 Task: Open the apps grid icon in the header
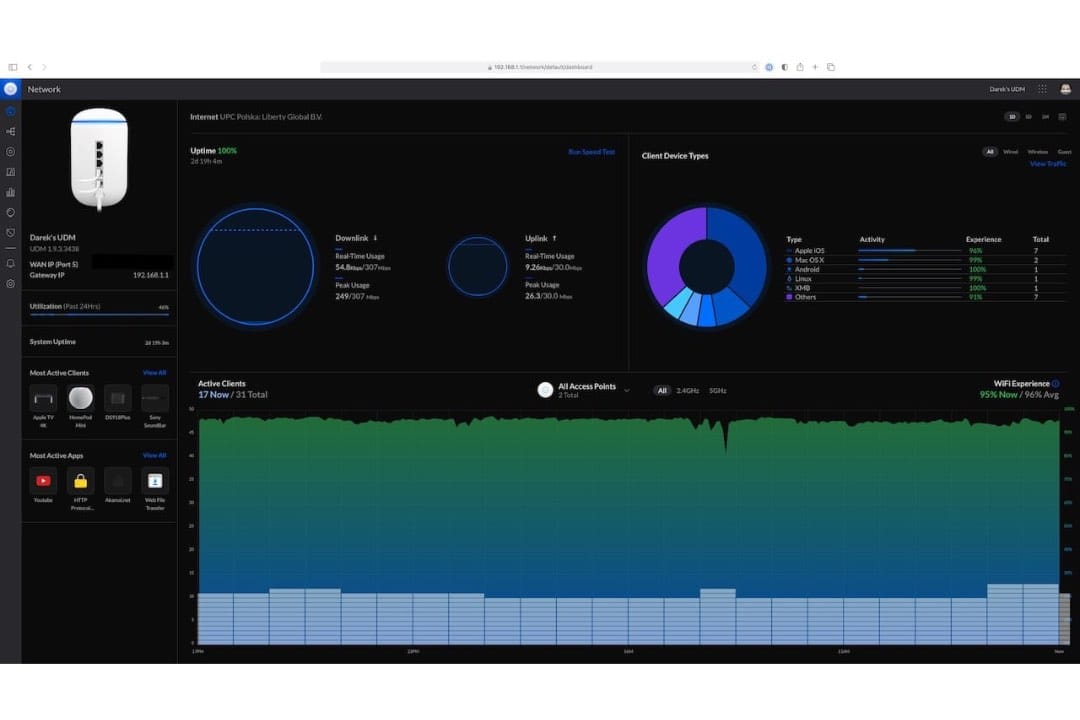click(1042, 89)
